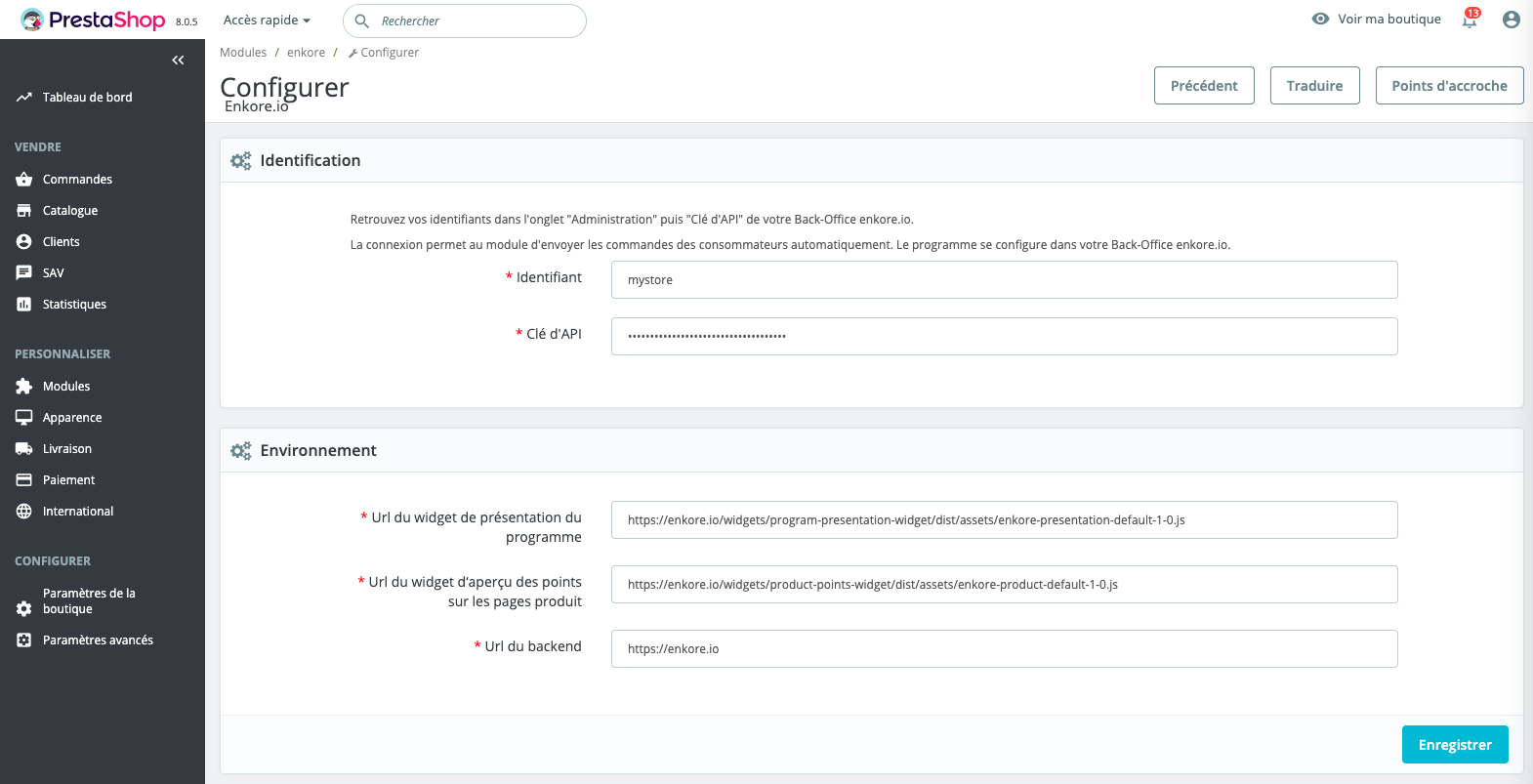Viewport: 1533px width, 784px height.
Task: Save settings with the Enregistrer button
Action: [1455, 745]
